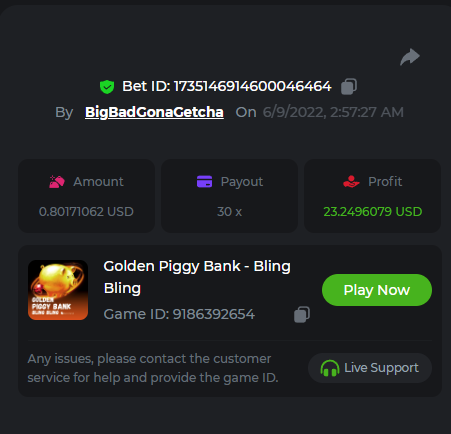The width and height of the screenshot is (451, 434).
Task: Click the bet date 6/9/2022 timestamp
Action: point(333,112)
